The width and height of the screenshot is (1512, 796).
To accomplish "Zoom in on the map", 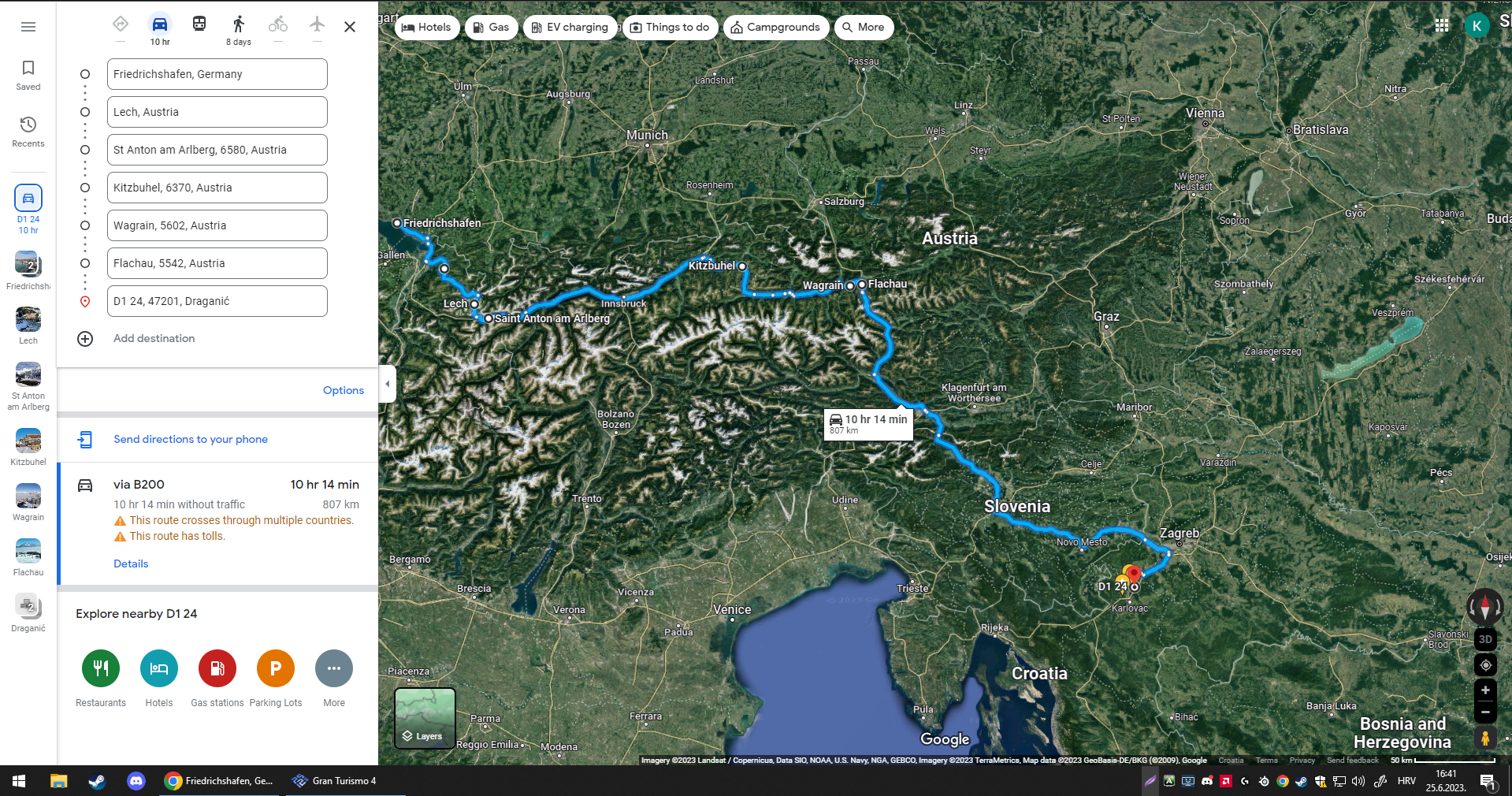I will 1485,690.
